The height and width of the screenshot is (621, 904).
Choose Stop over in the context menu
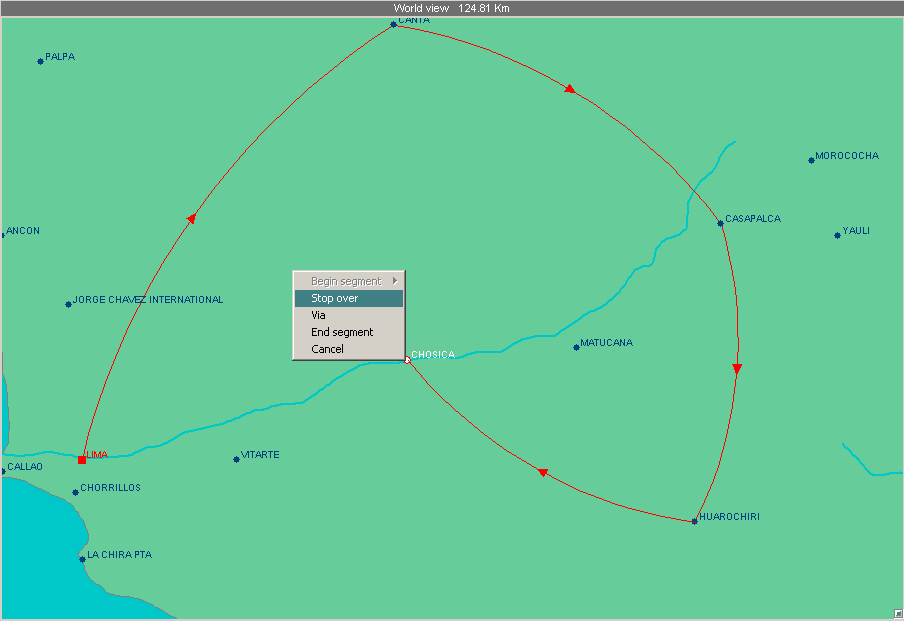pos(348,298)
